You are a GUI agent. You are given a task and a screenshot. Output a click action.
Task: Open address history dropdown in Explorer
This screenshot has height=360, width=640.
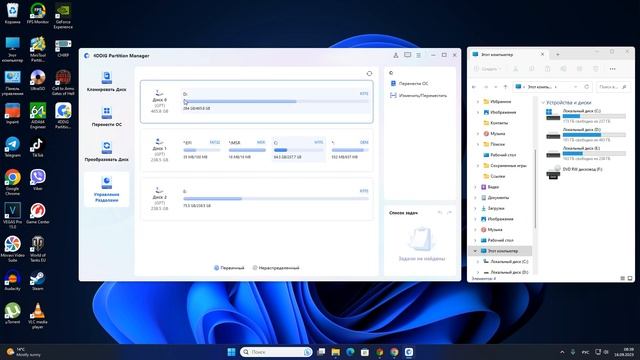[575, 87]
